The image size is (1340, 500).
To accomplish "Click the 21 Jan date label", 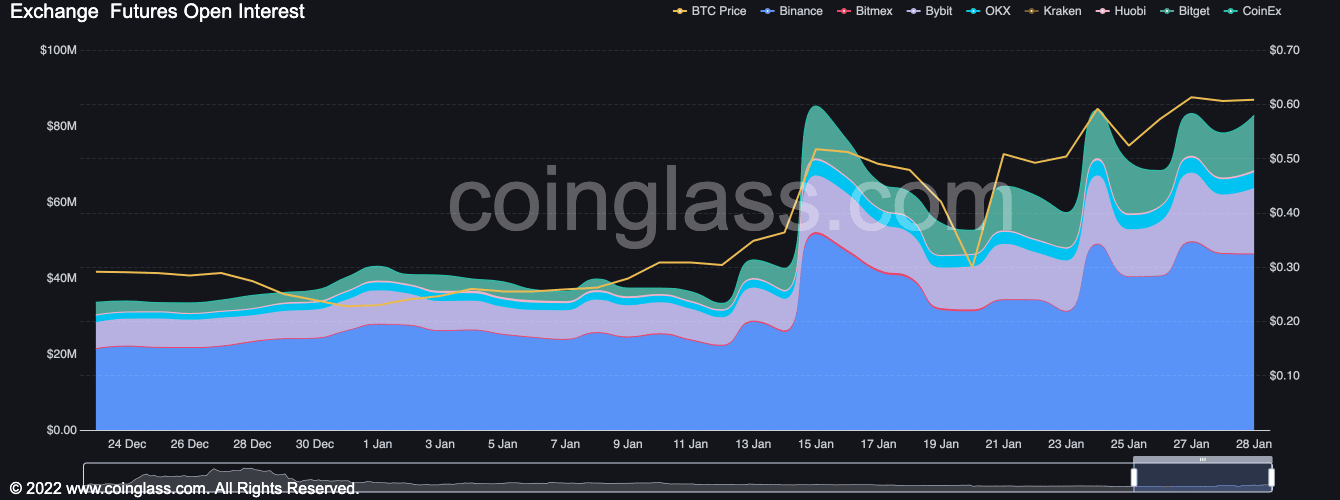I will pos(1003,444).
